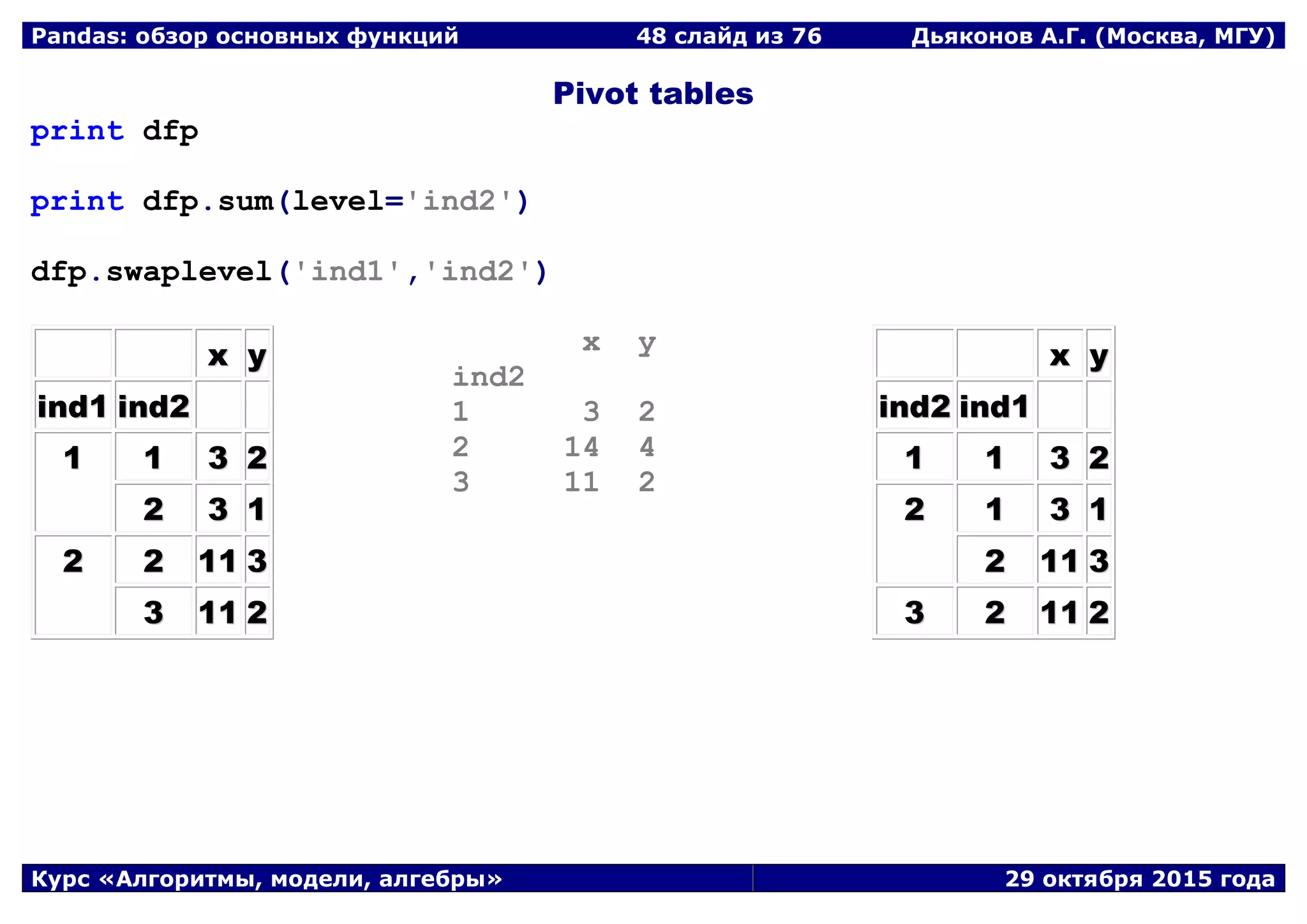This screenshot has width=1307, height=924.
Task: Click the dfp.swaplevel('ind1','ind2') code line
Action: (289, 272)
